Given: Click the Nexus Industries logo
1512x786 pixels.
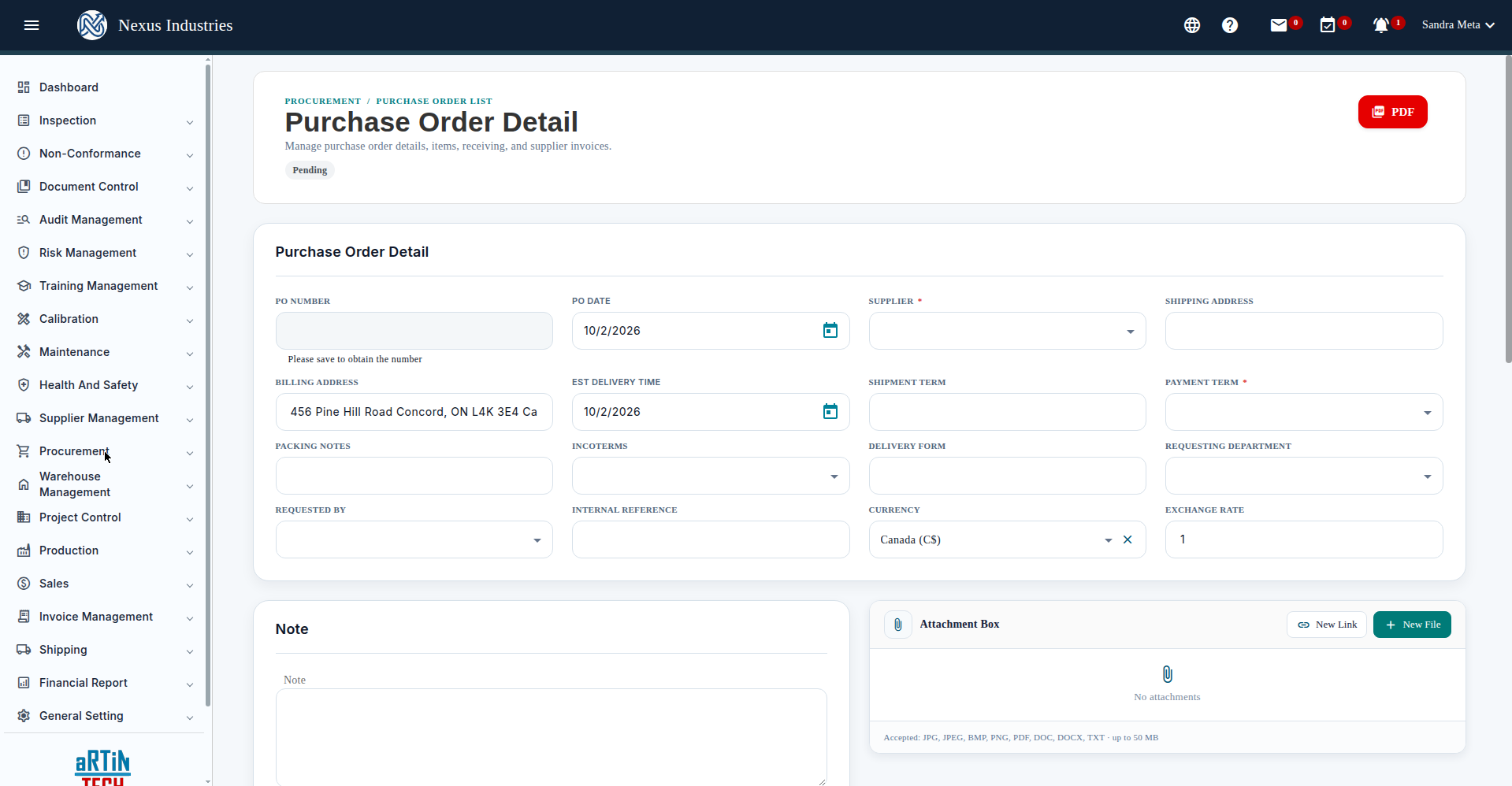Looking at the screenshot, I should tap(92, 25).
